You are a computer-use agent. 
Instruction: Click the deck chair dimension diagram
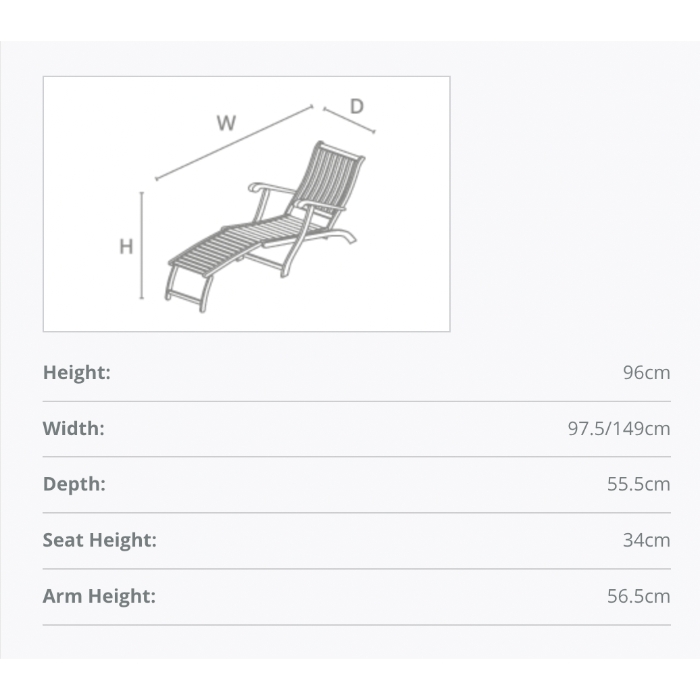pos(246,204)
